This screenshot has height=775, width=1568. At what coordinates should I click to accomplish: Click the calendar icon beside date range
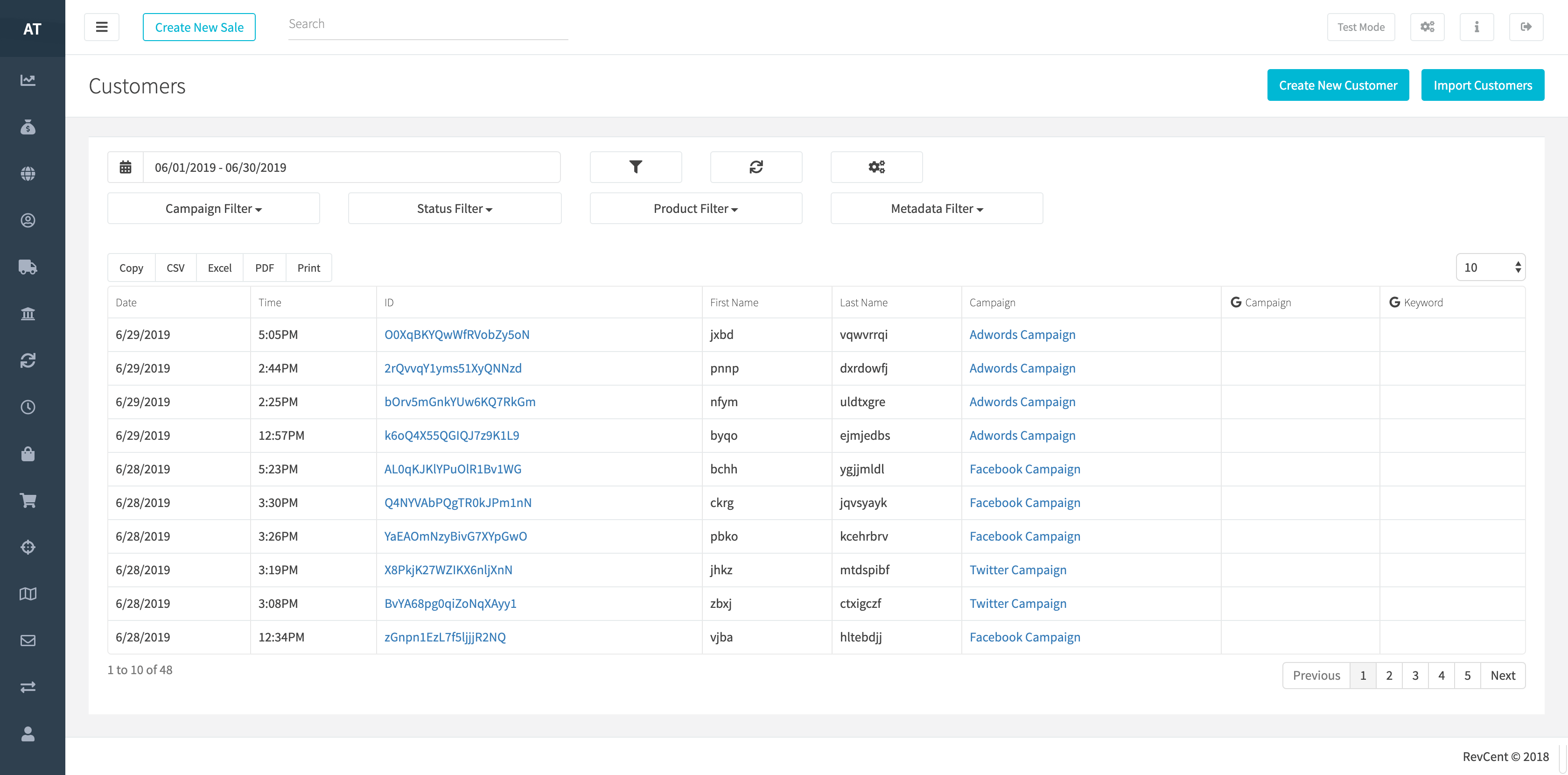[126, 167]
